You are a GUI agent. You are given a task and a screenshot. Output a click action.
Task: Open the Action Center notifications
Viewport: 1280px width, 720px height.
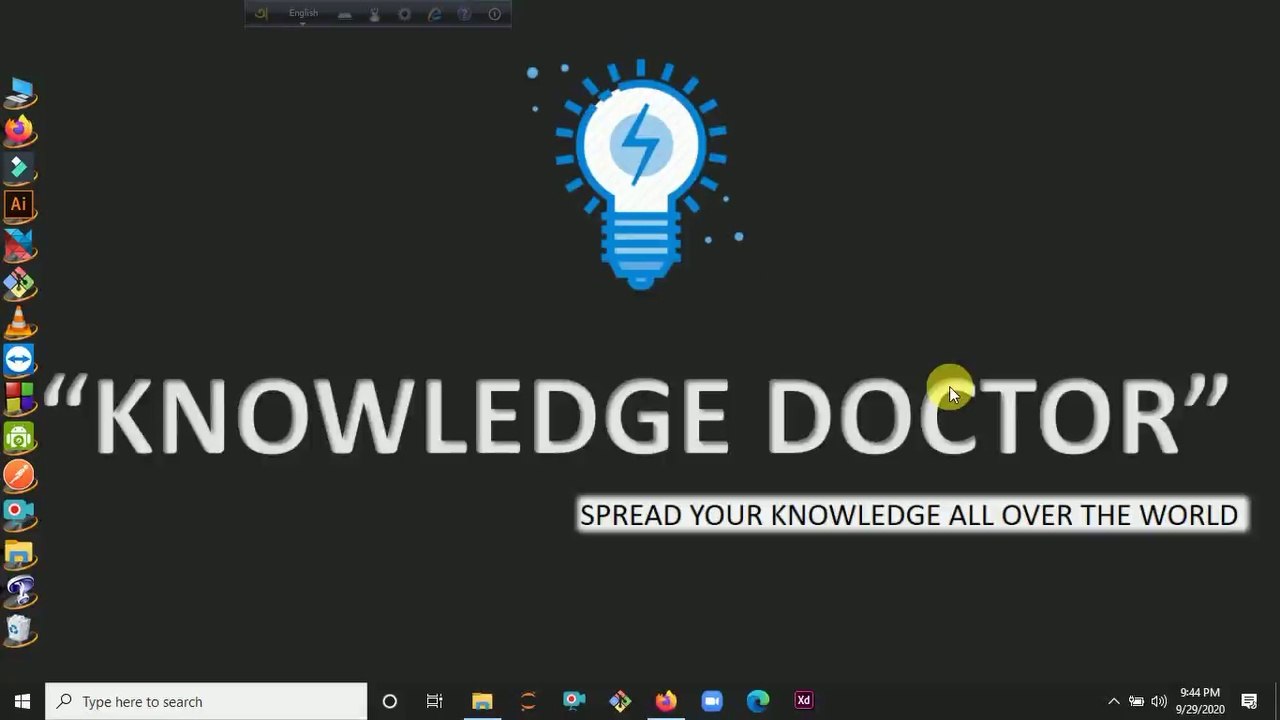coord(1249,701)
